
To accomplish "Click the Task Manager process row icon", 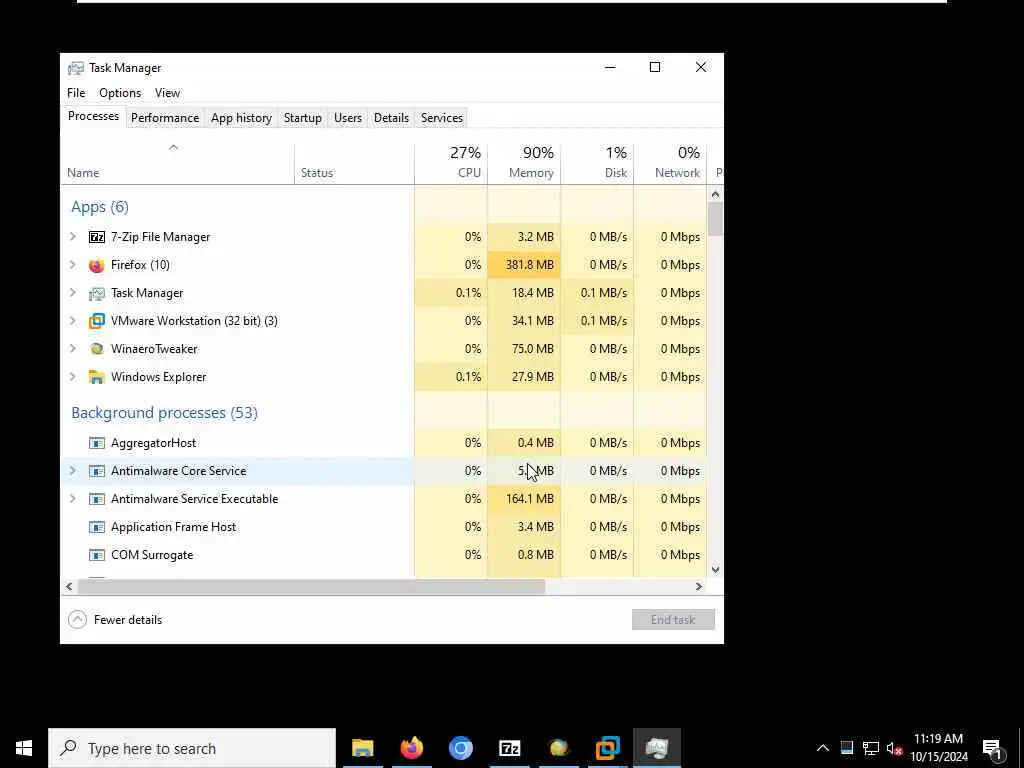I will click(97, 293).
